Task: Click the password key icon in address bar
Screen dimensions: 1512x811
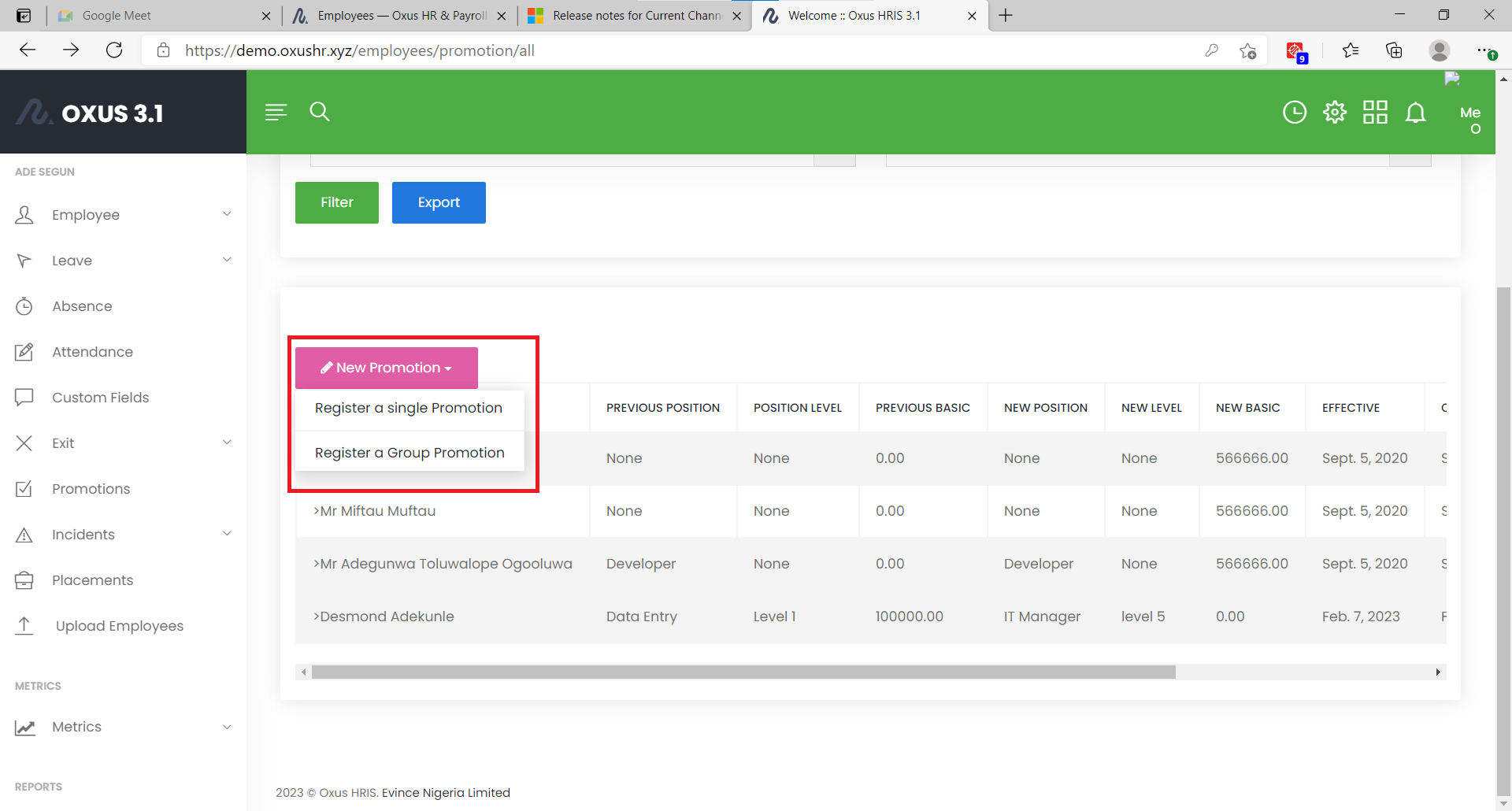Action: coord(1212,50)
